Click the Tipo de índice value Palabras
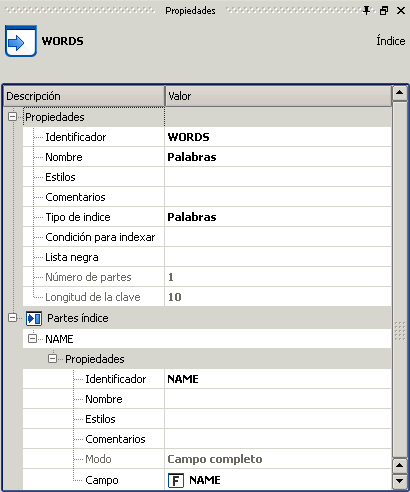Viewport: 410px width, 492px height. [x=278, y=217]
